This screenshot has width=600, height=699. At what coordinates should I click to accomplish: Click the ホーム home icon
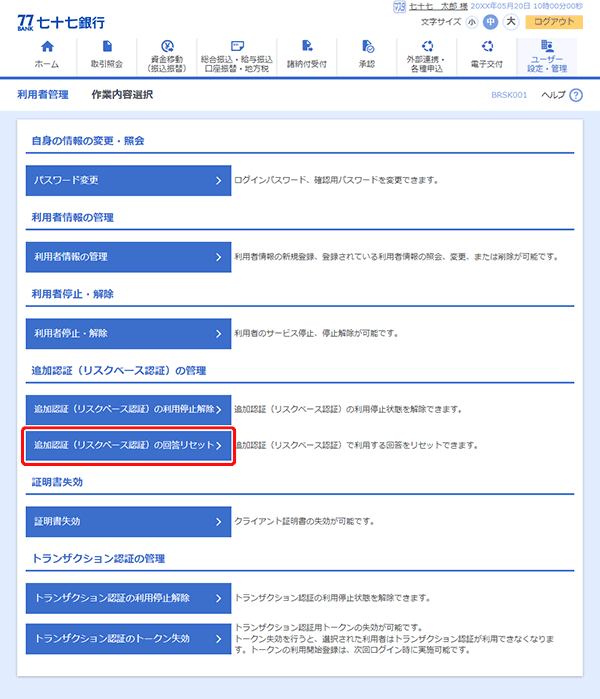click(x=46, y=47)
